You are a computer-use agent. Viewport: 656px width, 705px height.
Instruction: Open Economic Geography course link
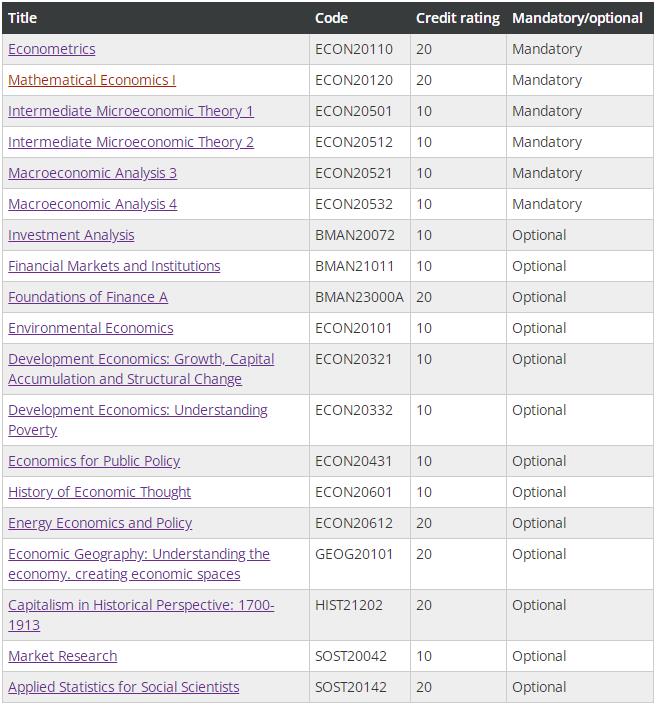pyautogui.click(x=139, y=564)
